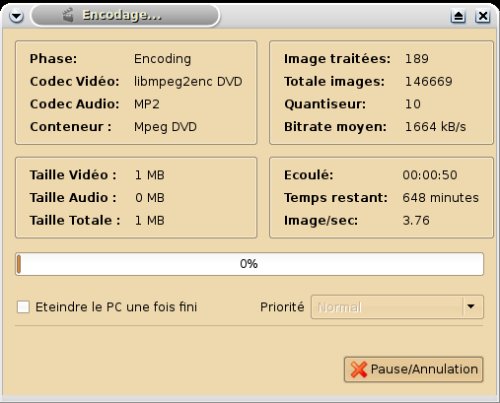Click the Phase Encoding status text
500x403 pixels.
tap(162, 59)
